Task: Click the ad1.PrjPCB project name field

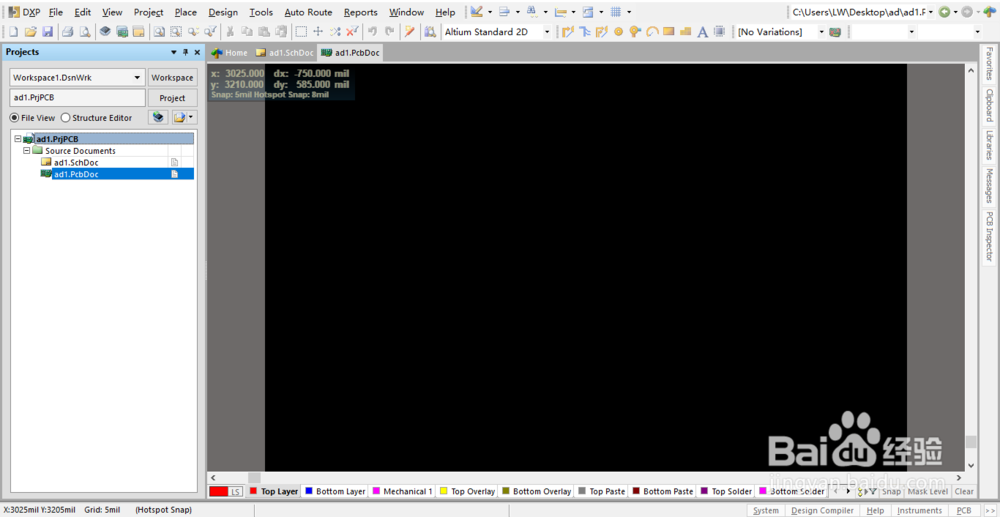Action: (x=77, y=98)
